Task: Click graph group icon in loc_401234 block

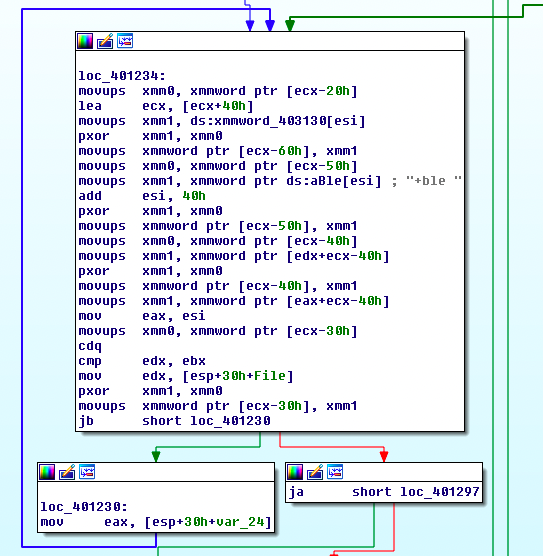Action: [125, 41]
